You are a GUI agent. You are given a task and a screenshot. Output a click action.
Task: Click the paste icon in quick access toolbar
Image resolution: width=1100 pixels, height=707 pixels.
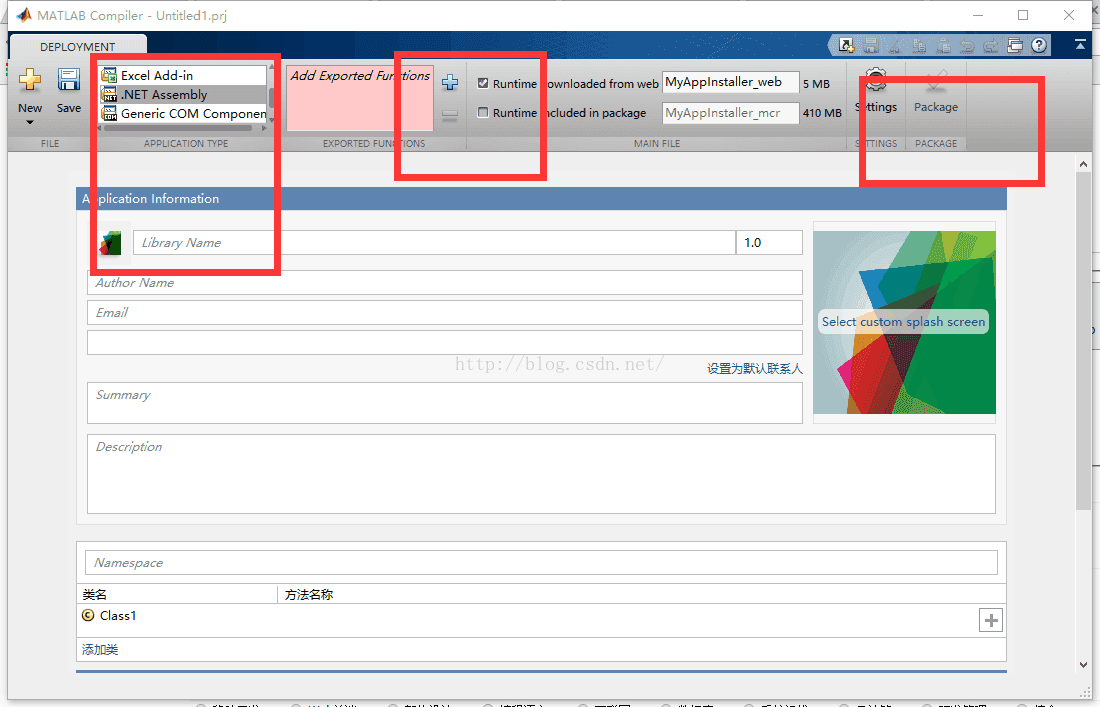pyautogui.click(x=944, y=46)
